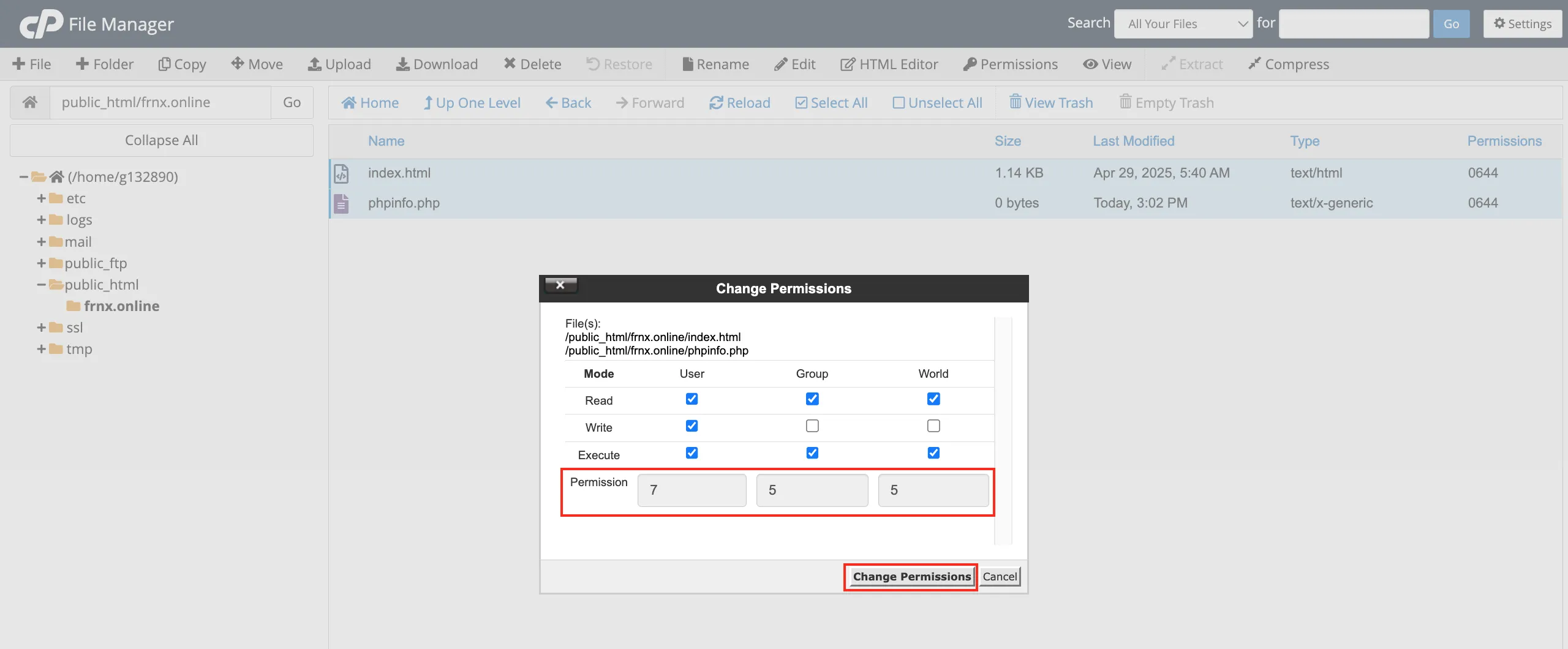Open the Permissions key tool
The height and width of the screenshot is (649, 1568).
[x=1011, y=64]
